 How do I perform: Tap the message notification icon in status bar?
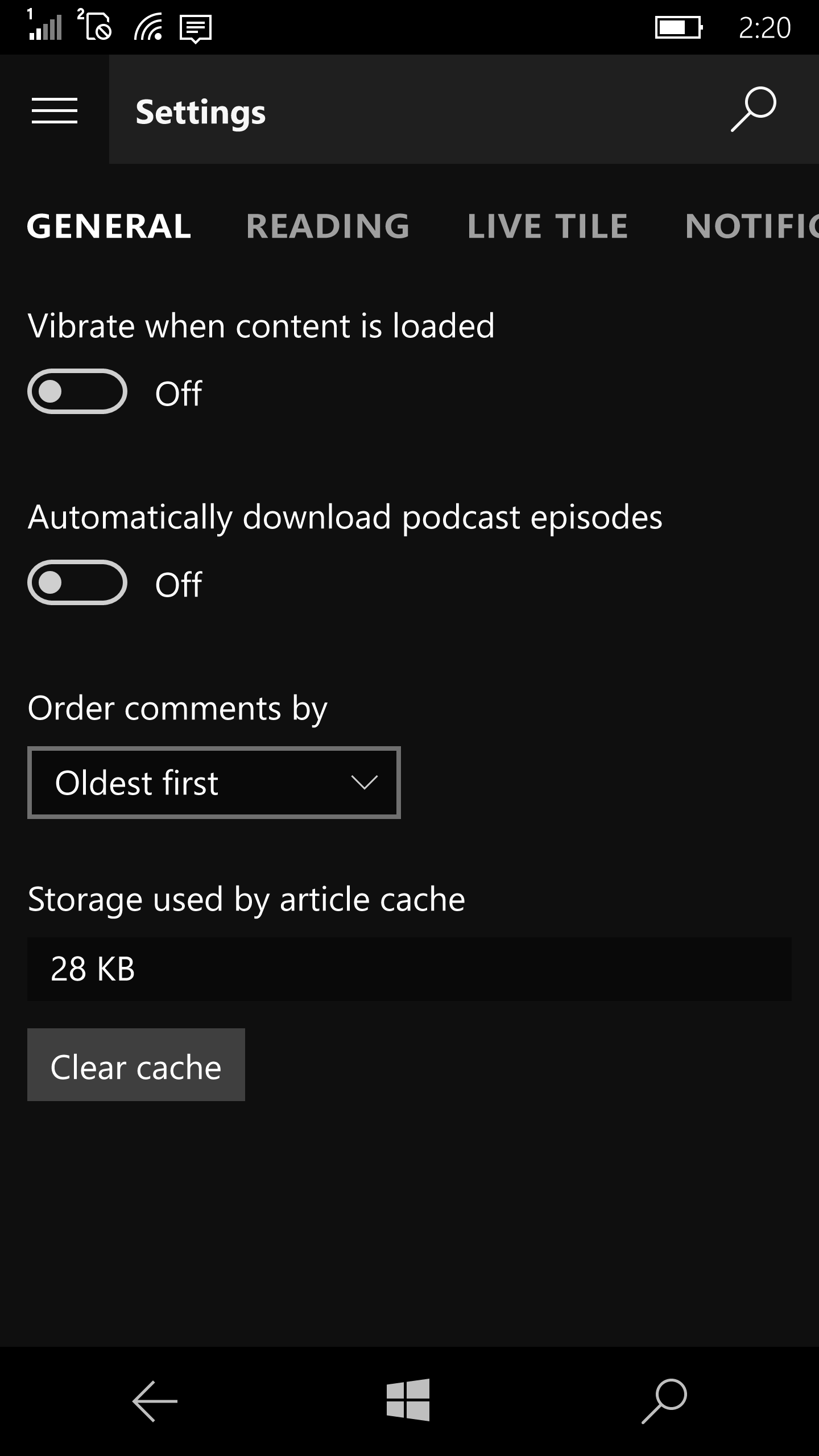[x=196, y=28]
